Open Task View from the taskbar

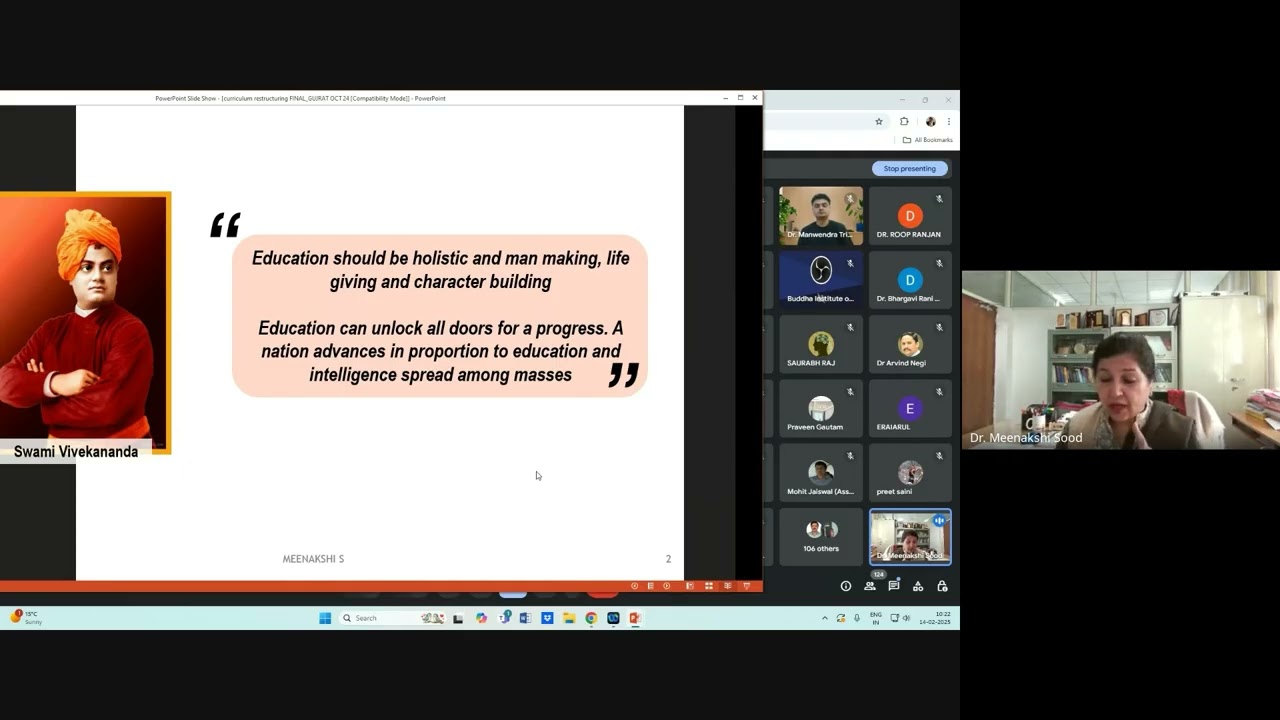coord(458,618)
